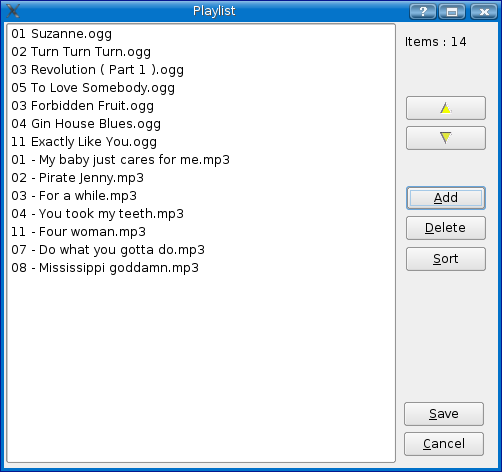Cancel the playlist dialog
This screenshot has height=472, width=502.
pos(444,444)
